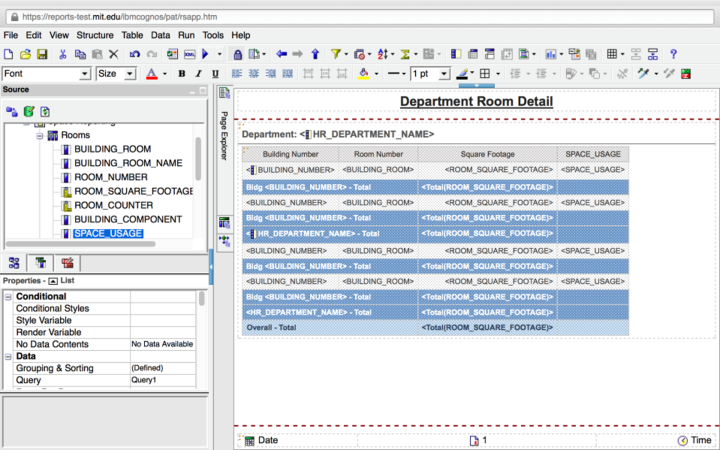Click the Lock page objects icon
720x450 pixels.
[x=238, y=54]
